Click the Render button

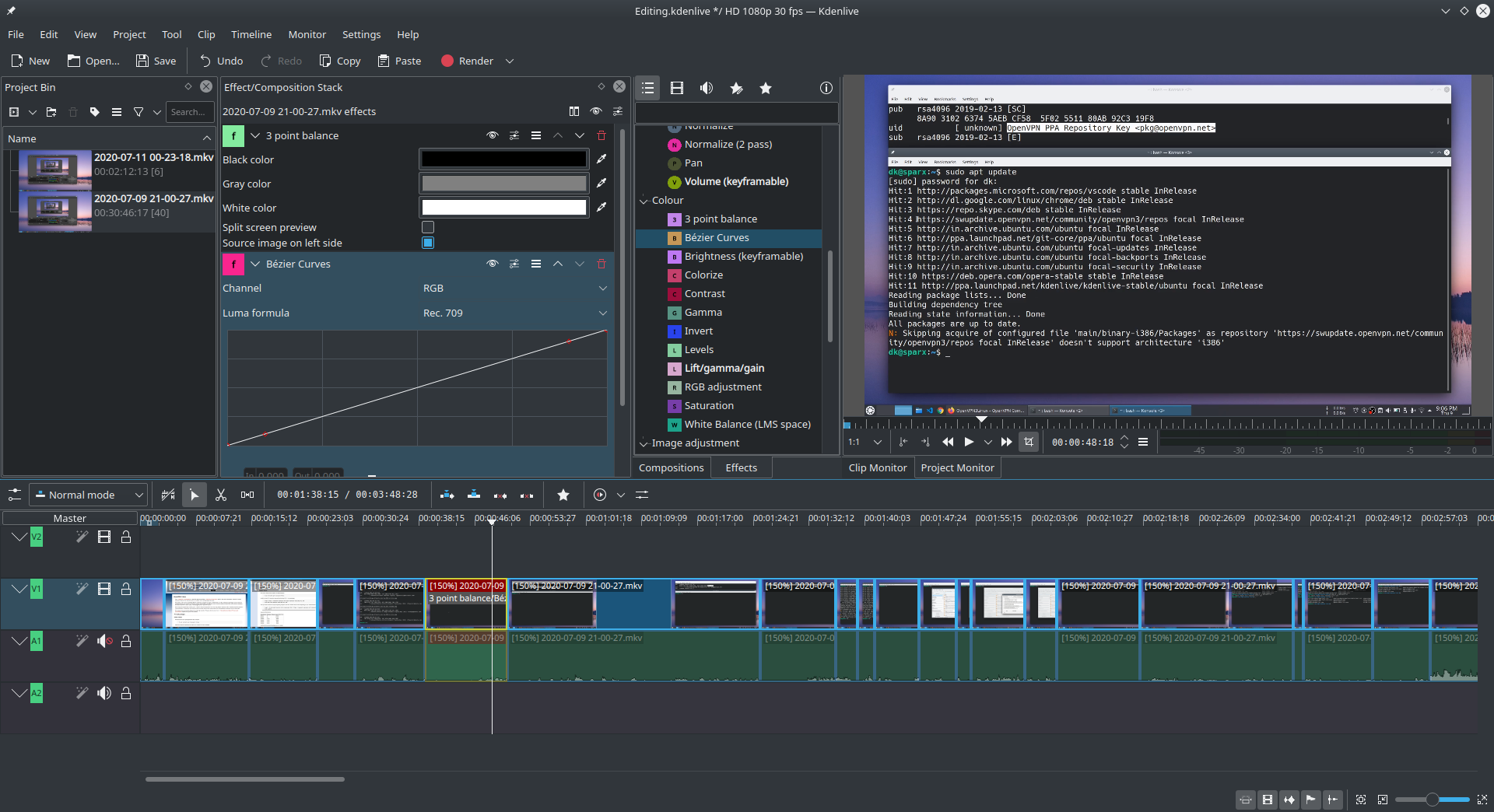[x=467, y=61]
